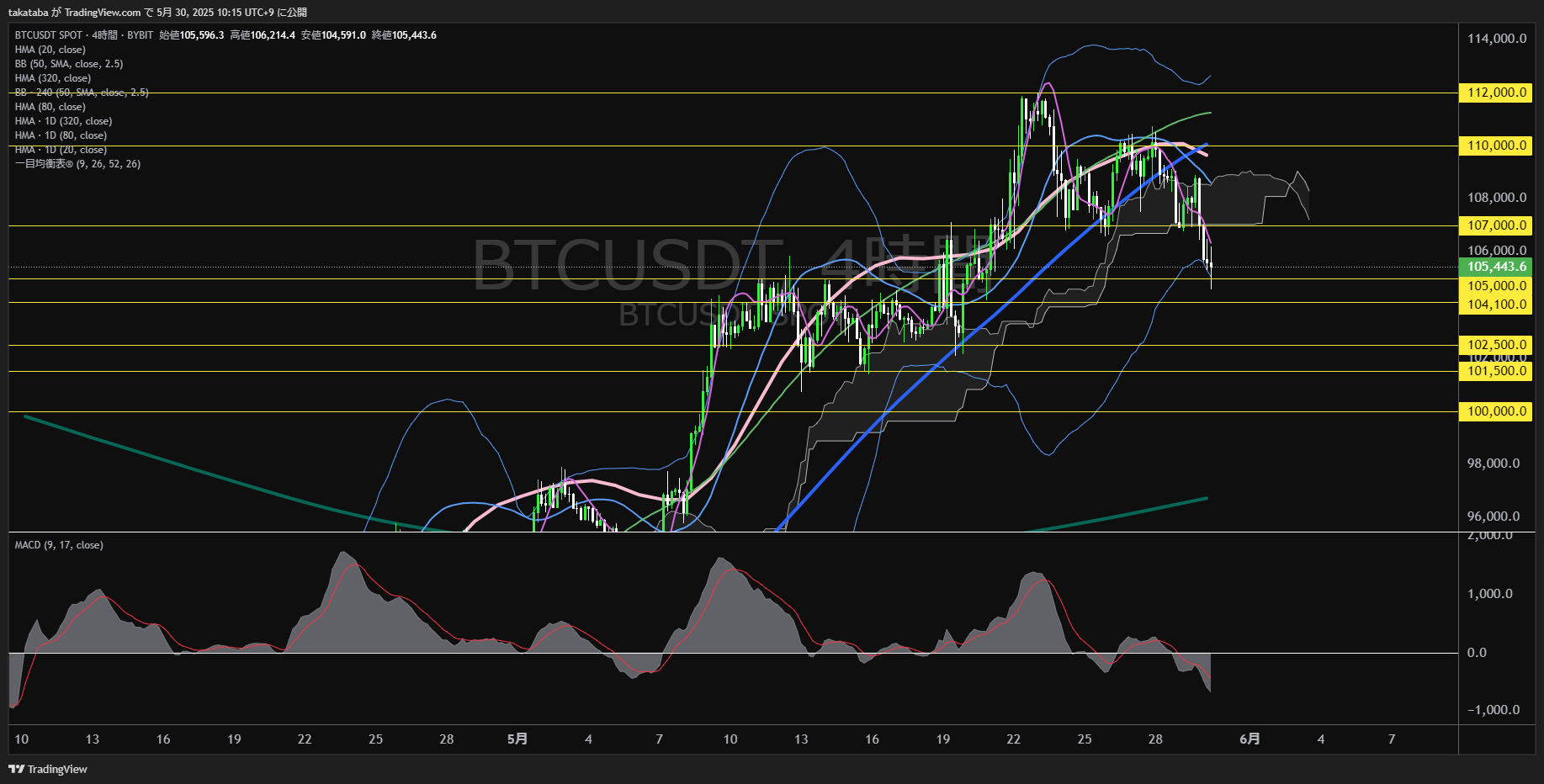Click the yellow 112,000.0 price line label
The width and height of the screenshot is (1544, 784).
click(1495, 93)
